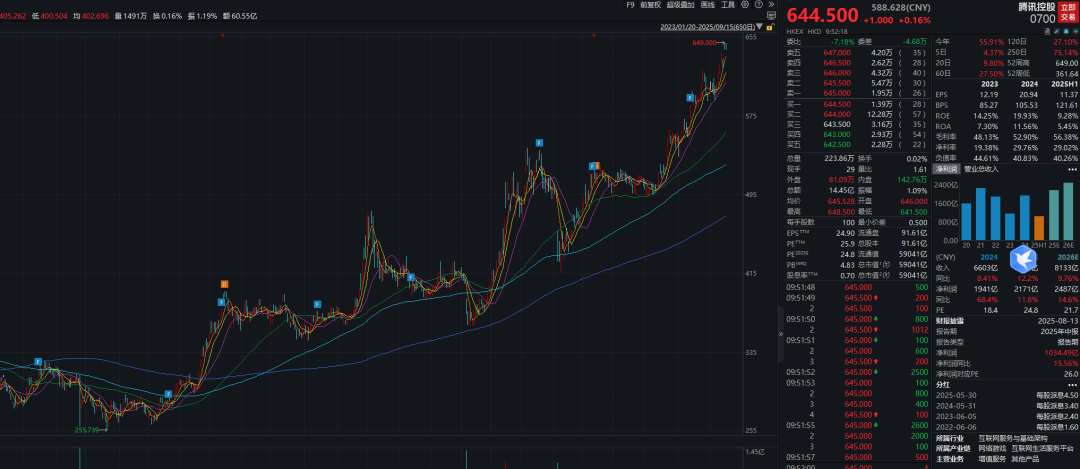Select the 卖一 645.000 ask row
The image size is (1080, 469).
click(x=858, y=93)
